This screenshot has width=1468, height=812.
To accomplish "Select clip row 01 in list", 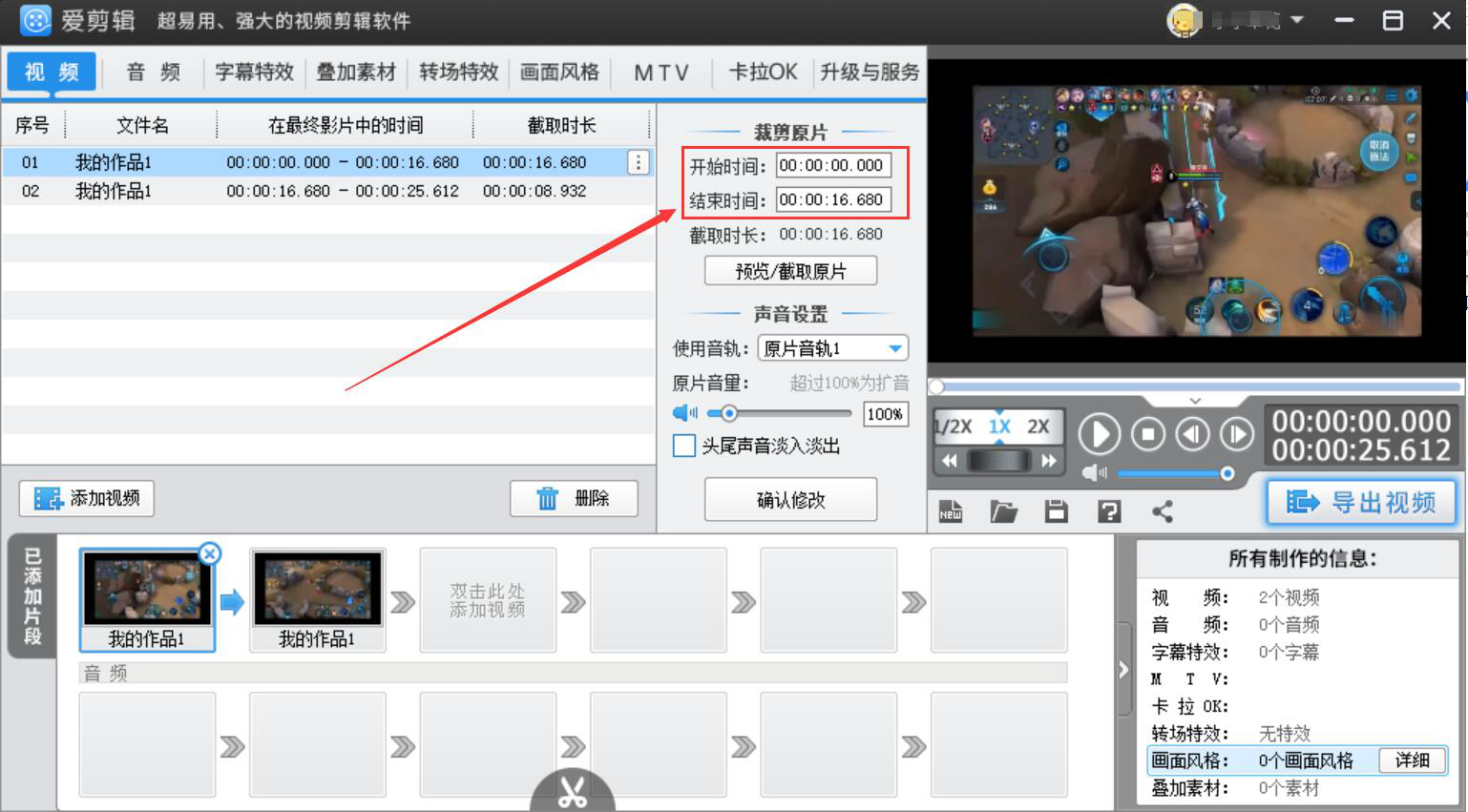I will click(327, 162).
